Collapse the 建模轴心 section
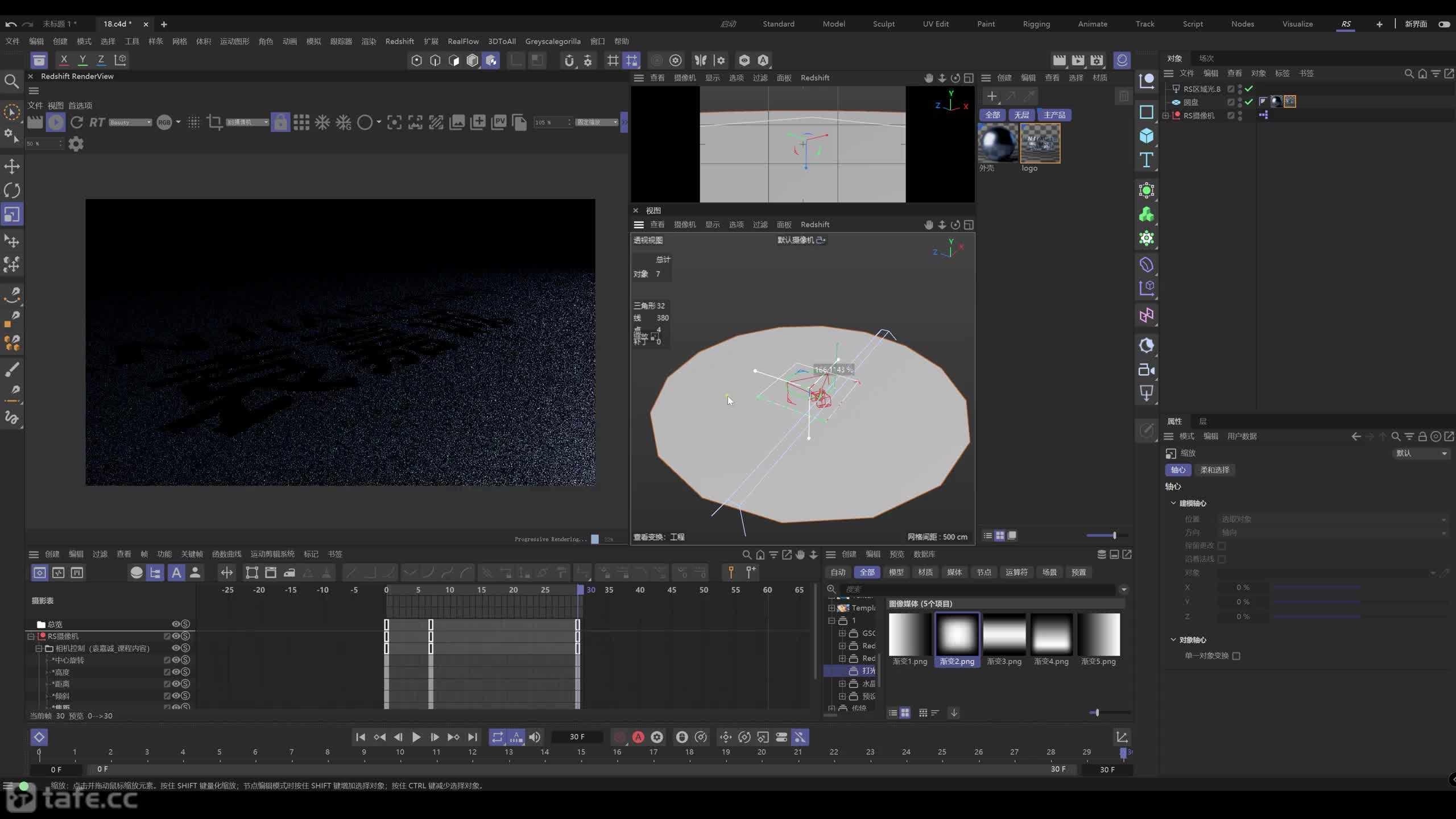The image size is (1456, 819). (x=1173, y=503)
